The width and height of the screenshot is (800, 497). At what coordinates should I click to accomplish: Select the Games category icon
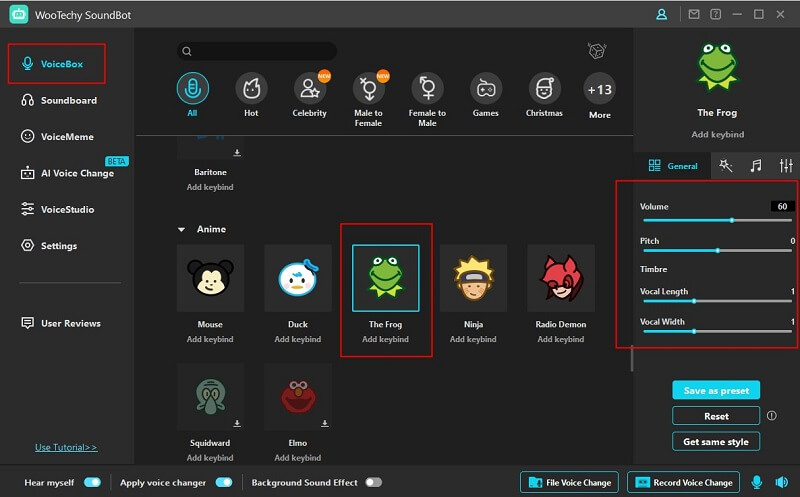click(x=486, y=89)
